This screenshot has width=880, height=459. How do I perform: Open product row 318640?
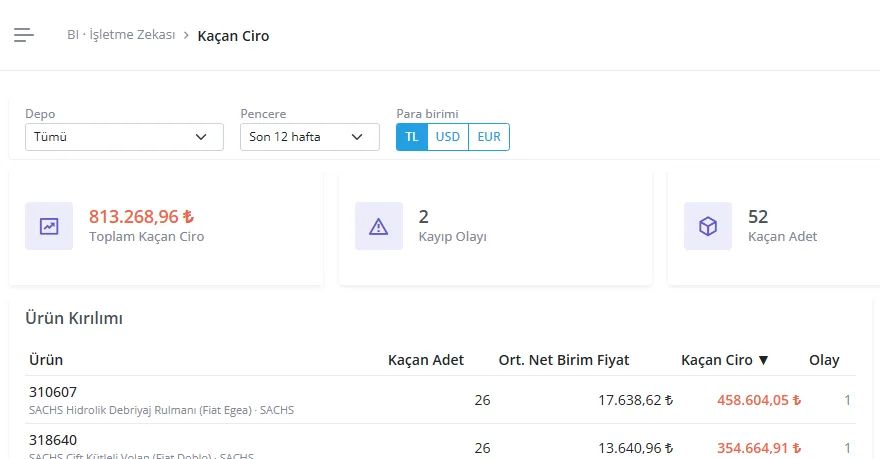pos(441,443)
